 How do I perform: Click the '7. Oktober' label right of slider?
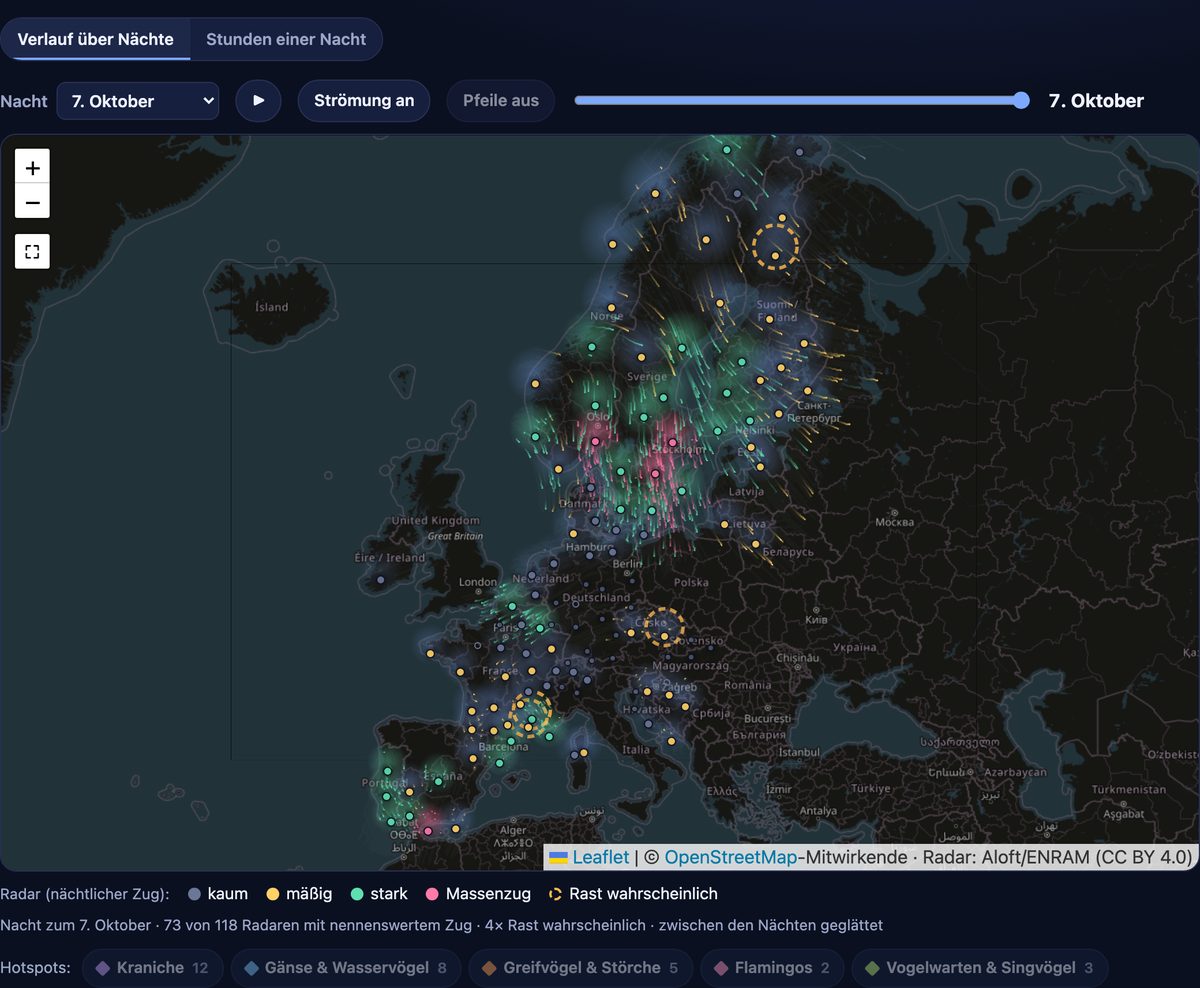point(1096,100)
